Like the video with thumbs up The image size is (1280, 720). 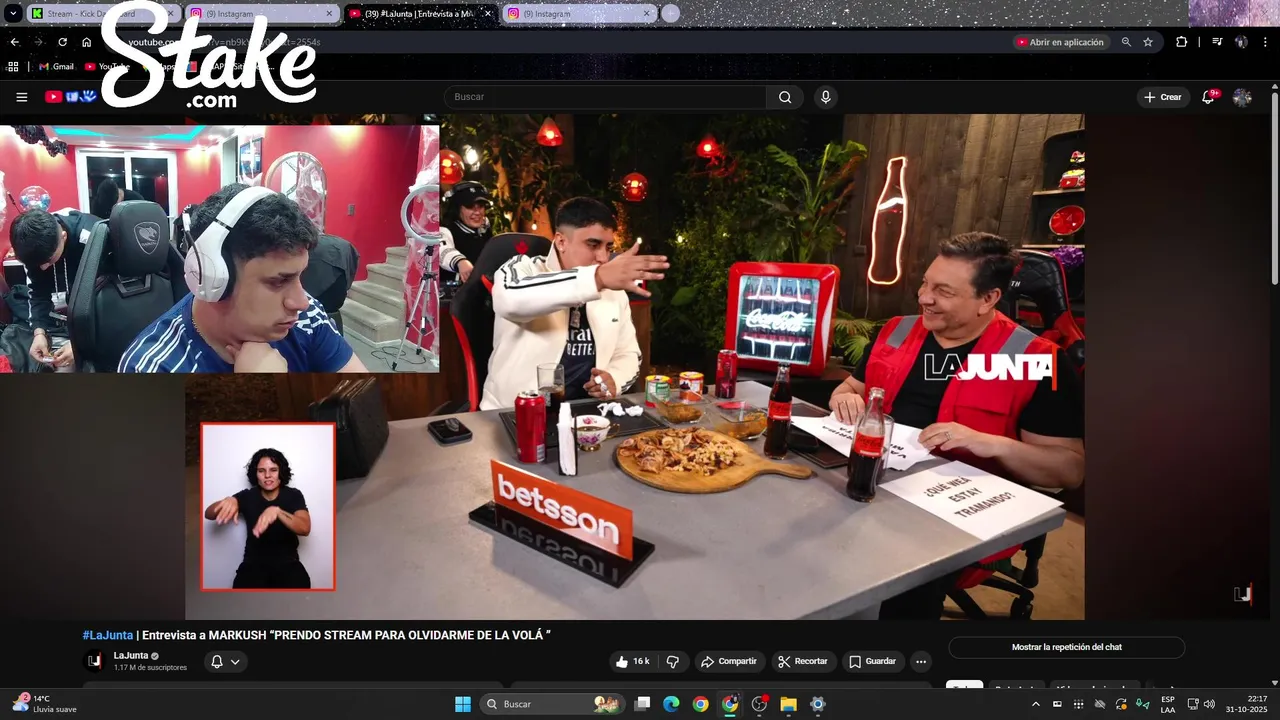[633, 661]
